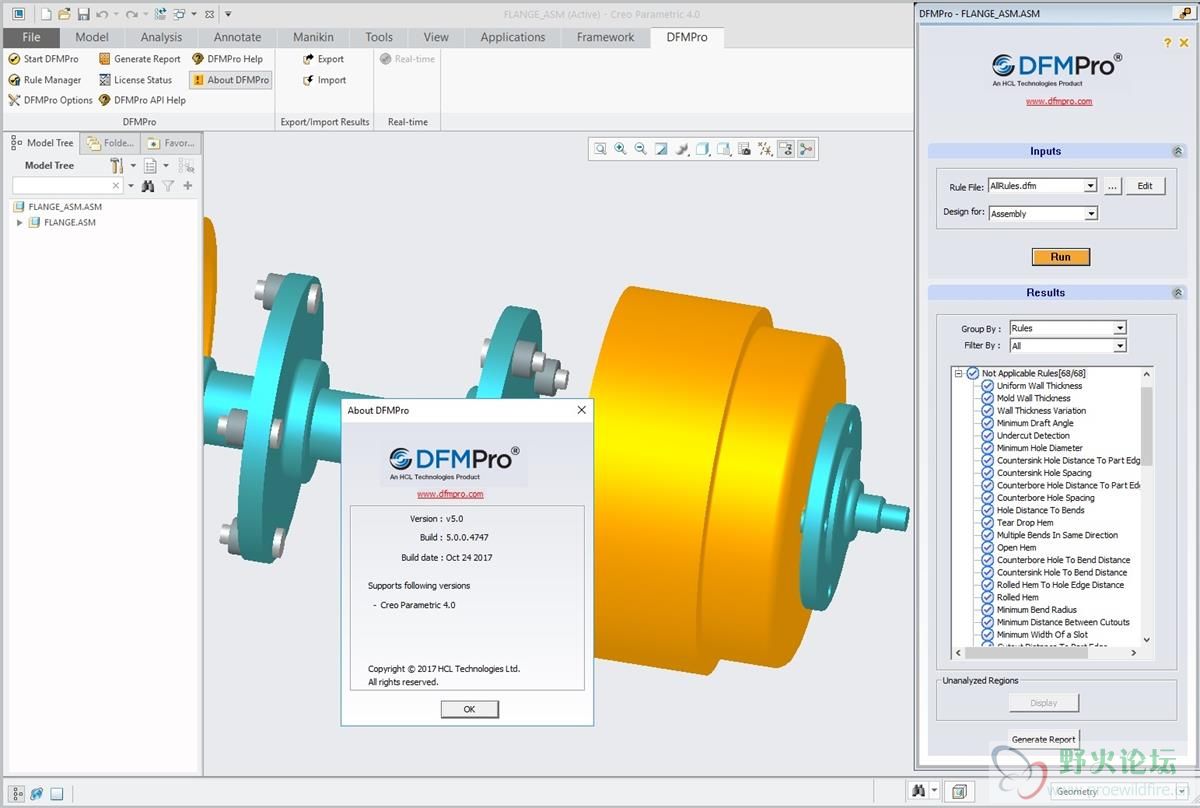The height and width of the screenshot is (808, 1200).
Task: Select FLANGE_ASM.ASM in Model Tree
Action: 65,207
